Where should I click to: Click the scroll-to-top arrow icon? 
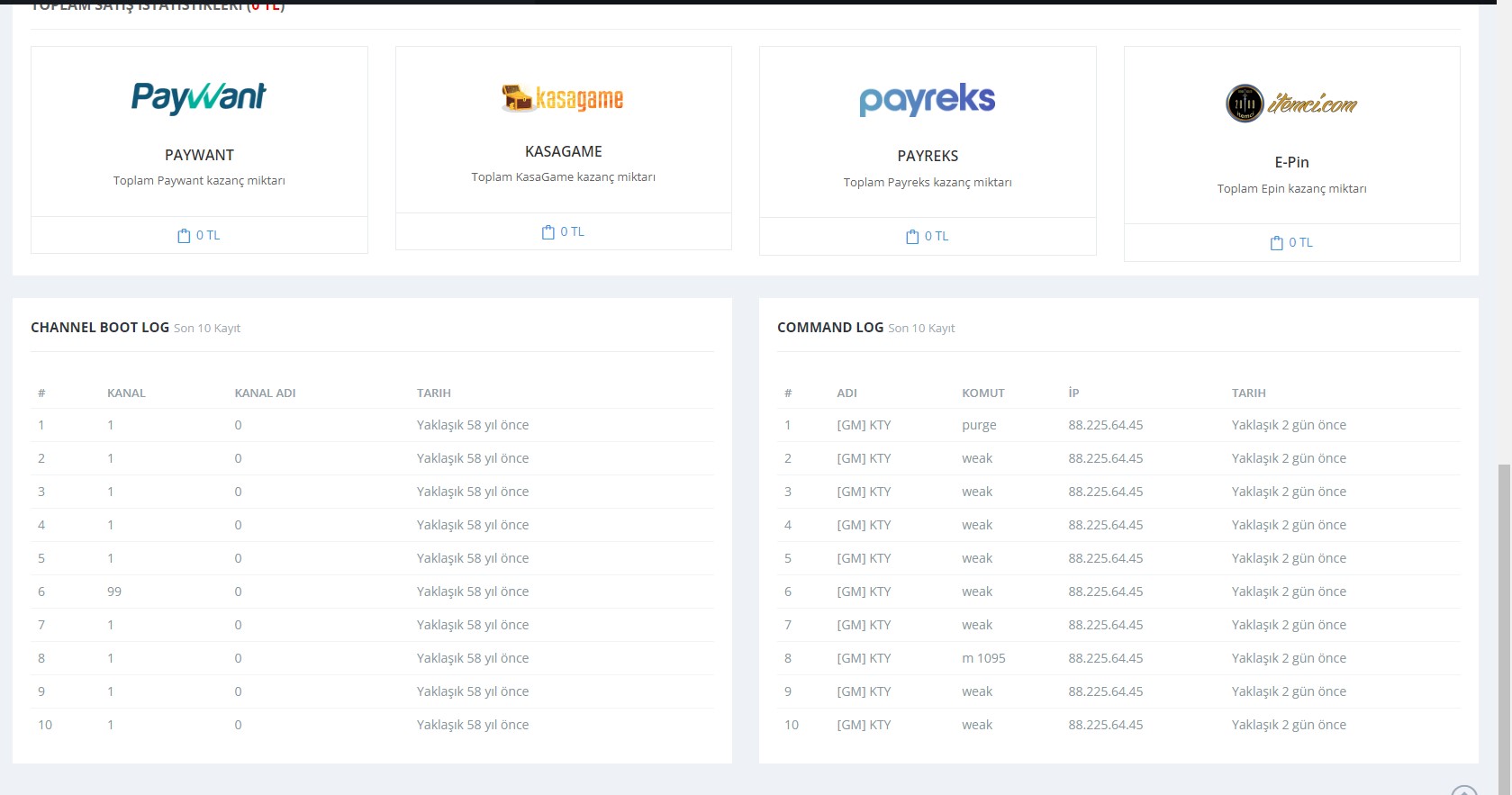point(1464,790)
